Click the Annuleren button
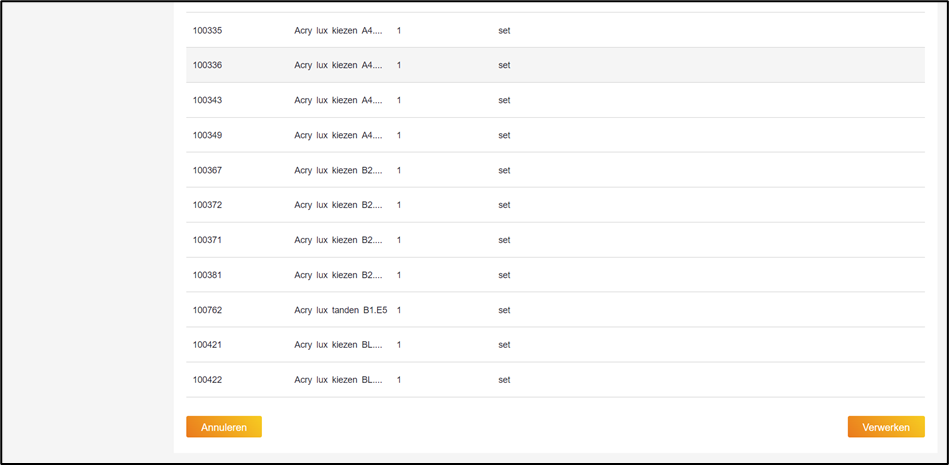 tap(223, 427)
